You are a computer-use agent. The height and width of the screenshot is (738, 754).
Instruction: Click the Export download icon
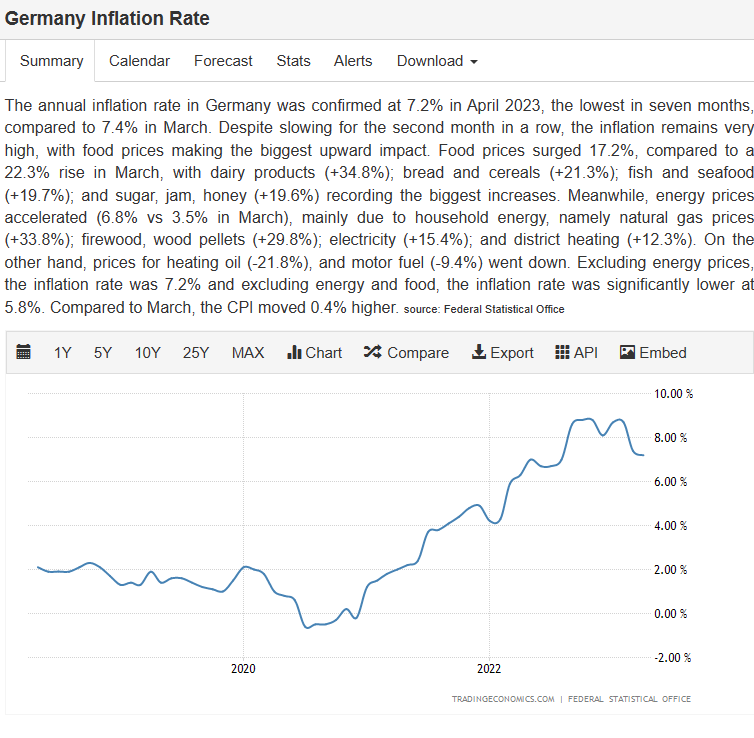(x=479, y=352)
